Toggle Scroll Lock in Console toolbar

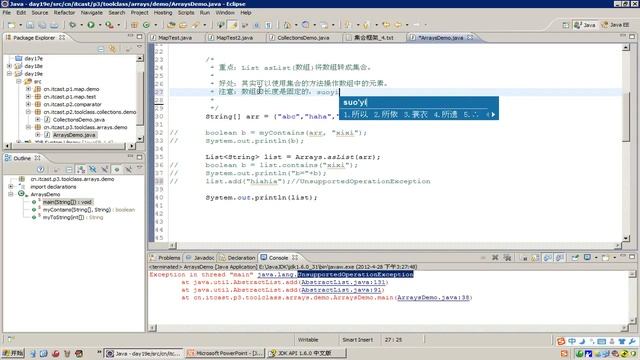(535, 258)
